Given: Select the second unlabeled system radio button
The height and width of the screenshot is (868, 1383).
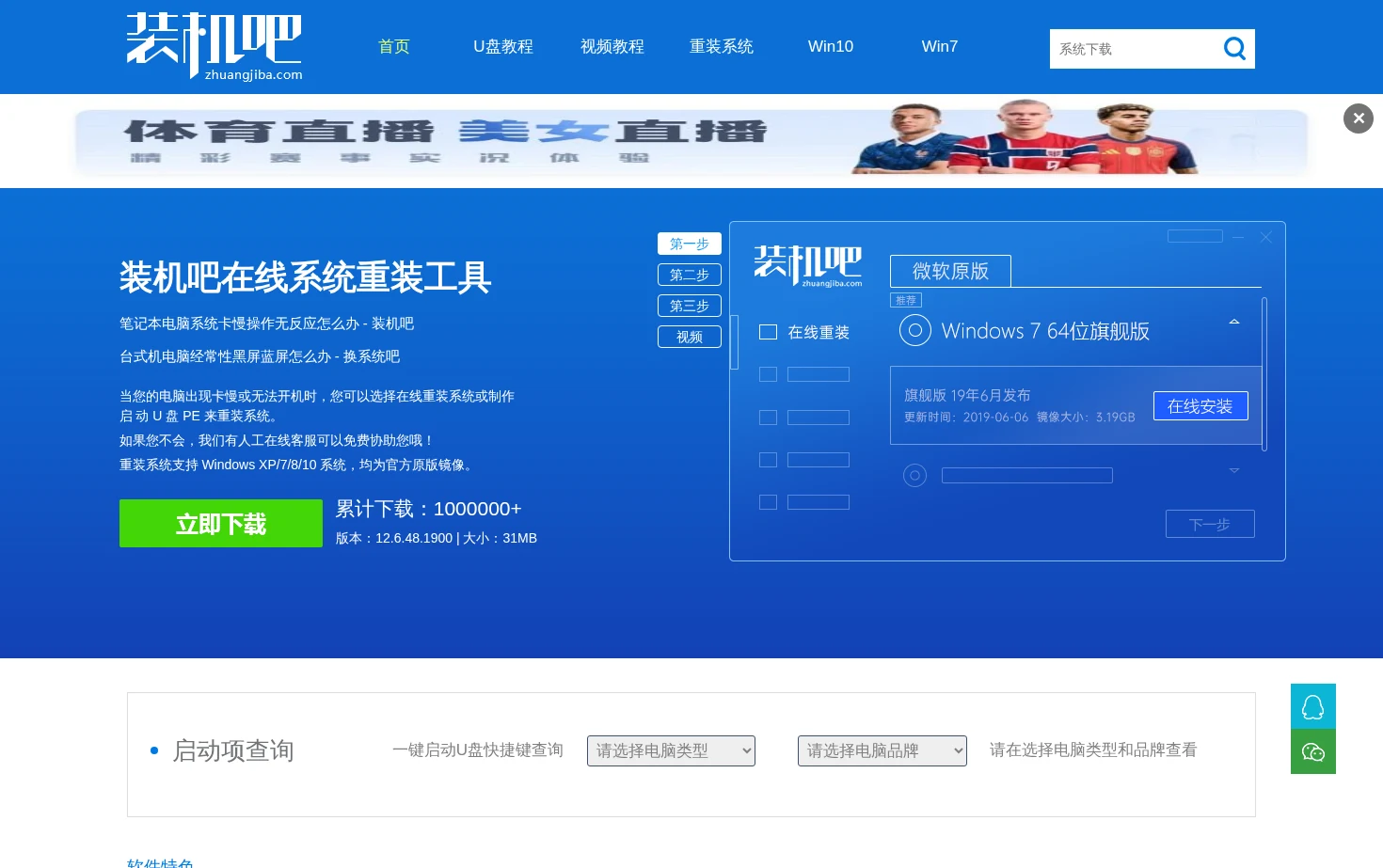Looking at the screenshot, I should tap(914, 476).
